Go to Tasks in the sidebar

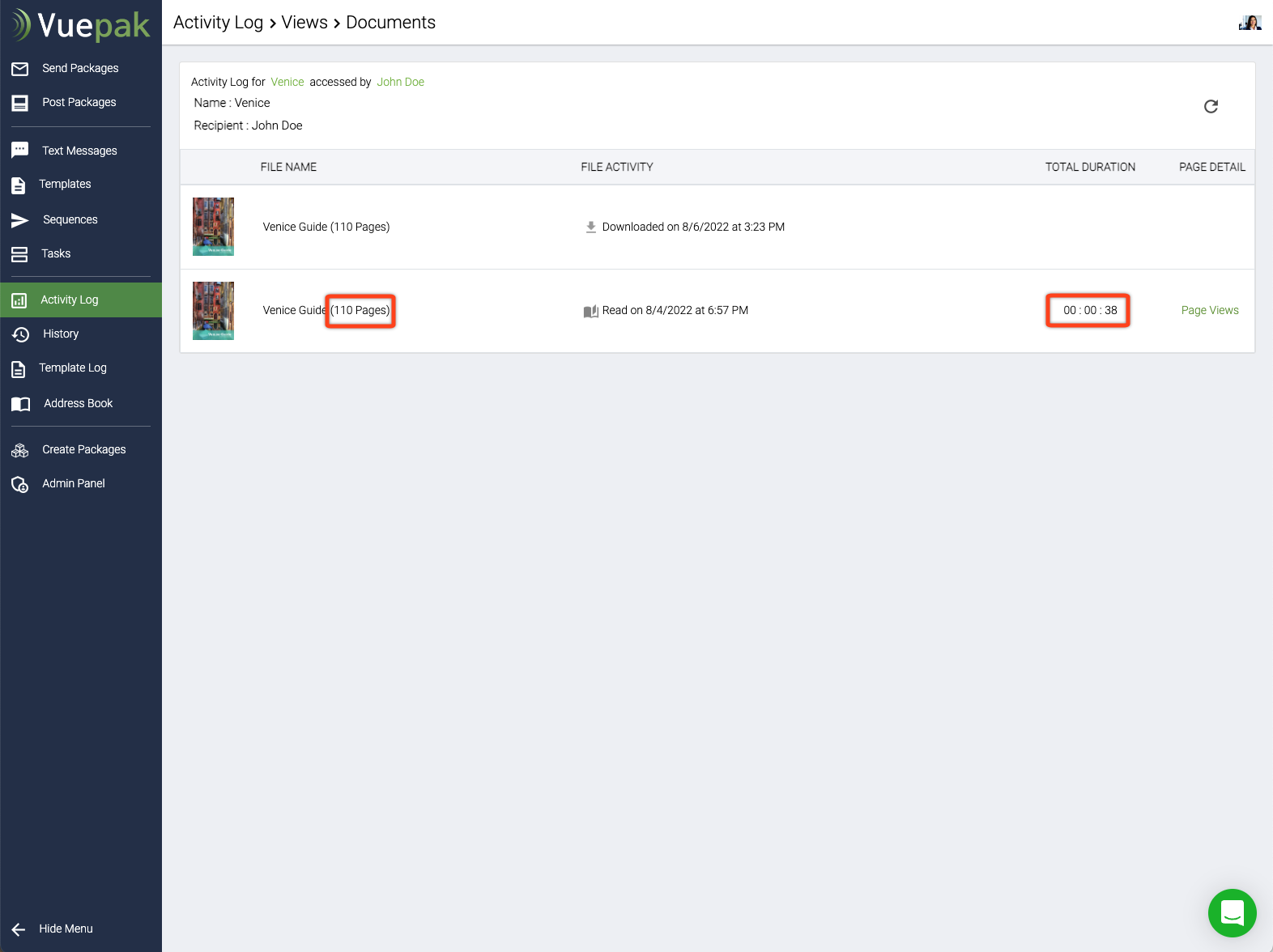(x=56, y=254)
